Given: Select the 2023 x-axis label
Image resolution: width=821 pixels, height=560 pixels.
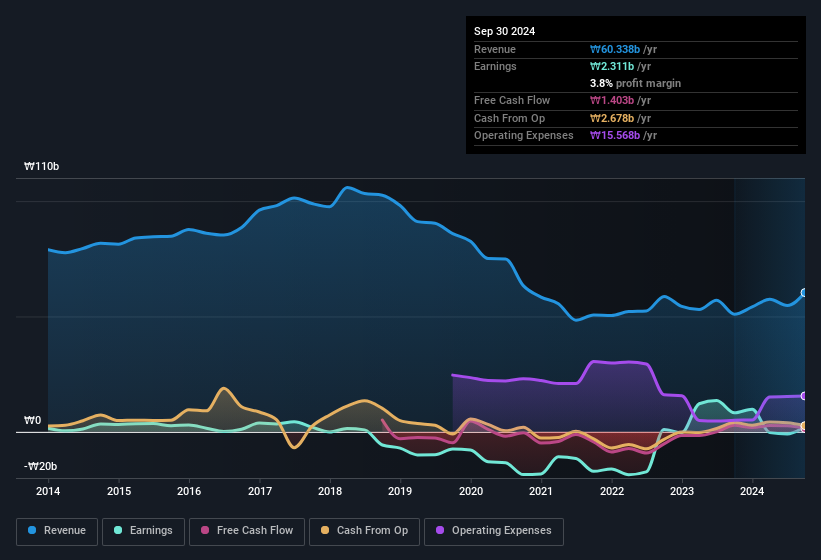Looking at the screenshot, I should click(x=682, y=491).
